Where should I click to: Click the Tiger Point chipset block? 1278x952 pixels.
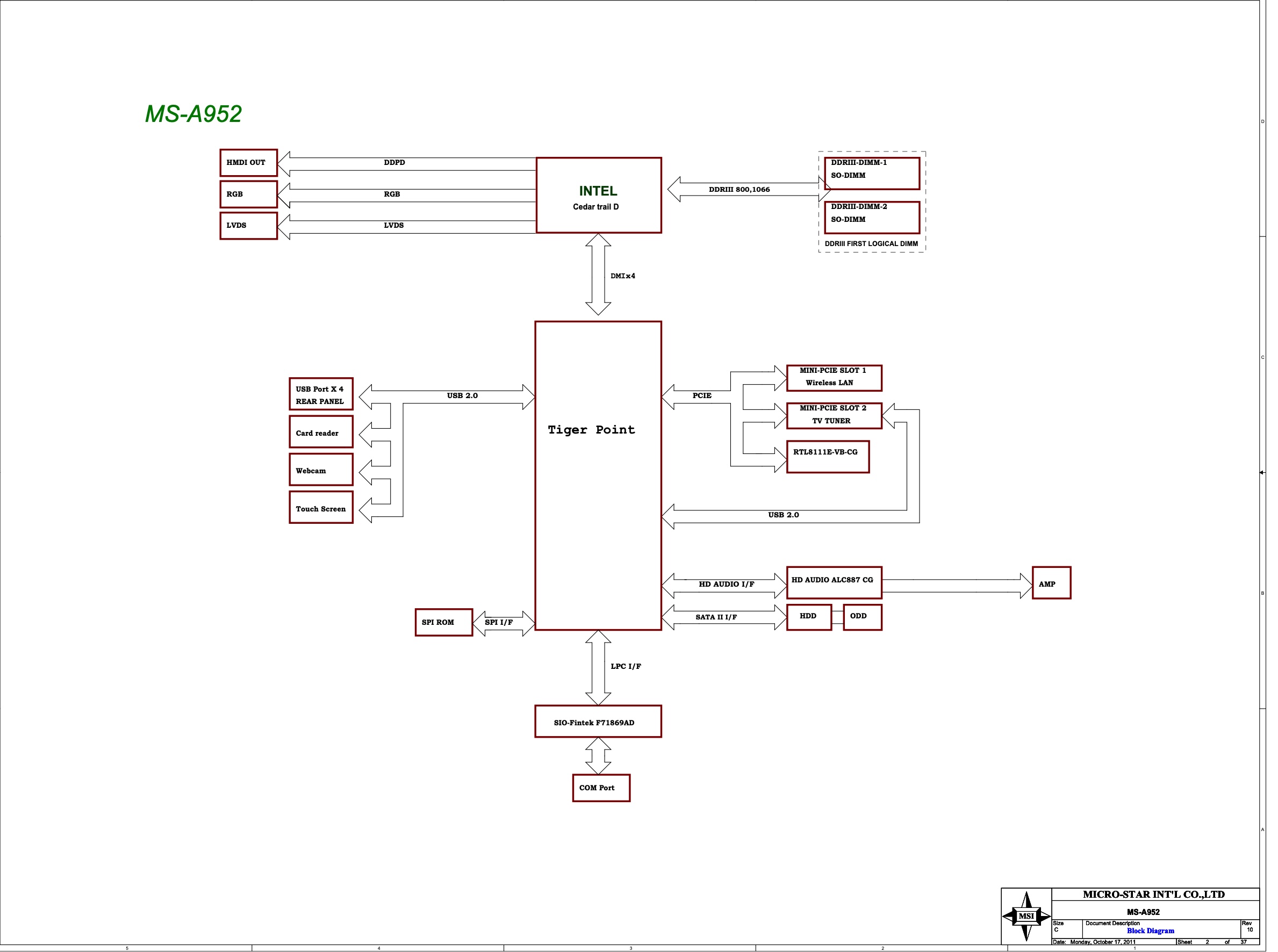click(x=598, y=429)
